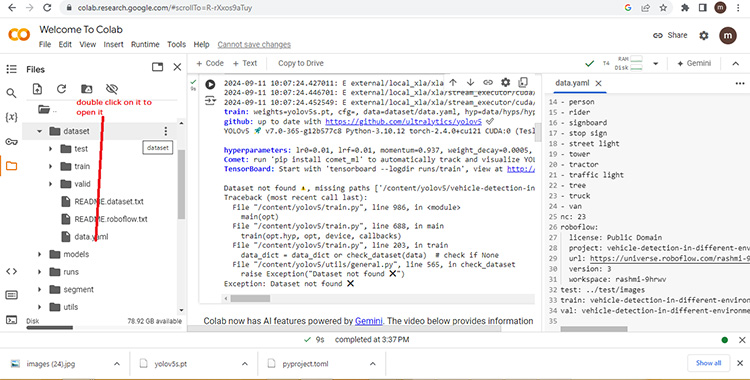Open the table of contents sidebar icon

(11, 69)
